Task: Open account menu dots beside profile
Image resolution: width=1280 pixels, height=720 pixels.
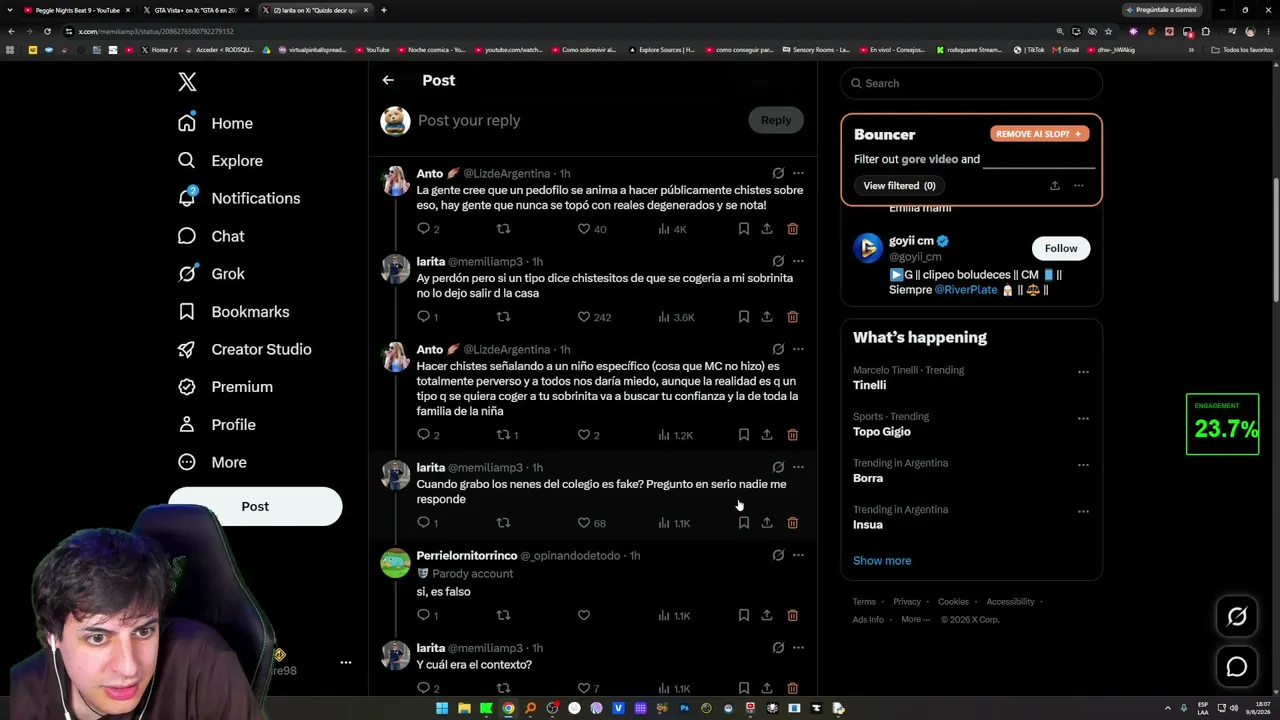Action: click(346, 662)
